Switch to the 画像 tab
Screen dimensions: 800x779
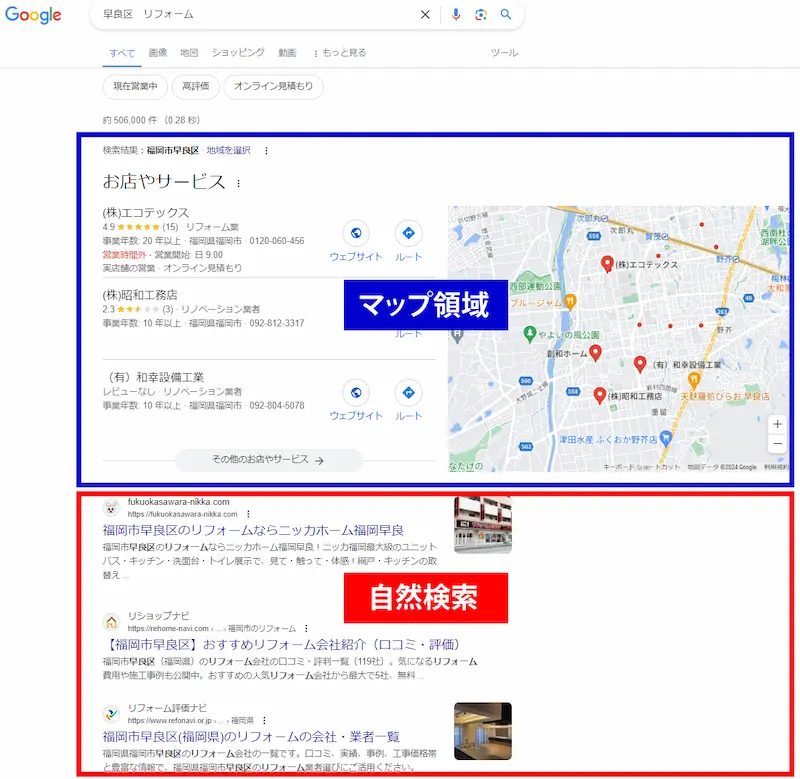158,53
